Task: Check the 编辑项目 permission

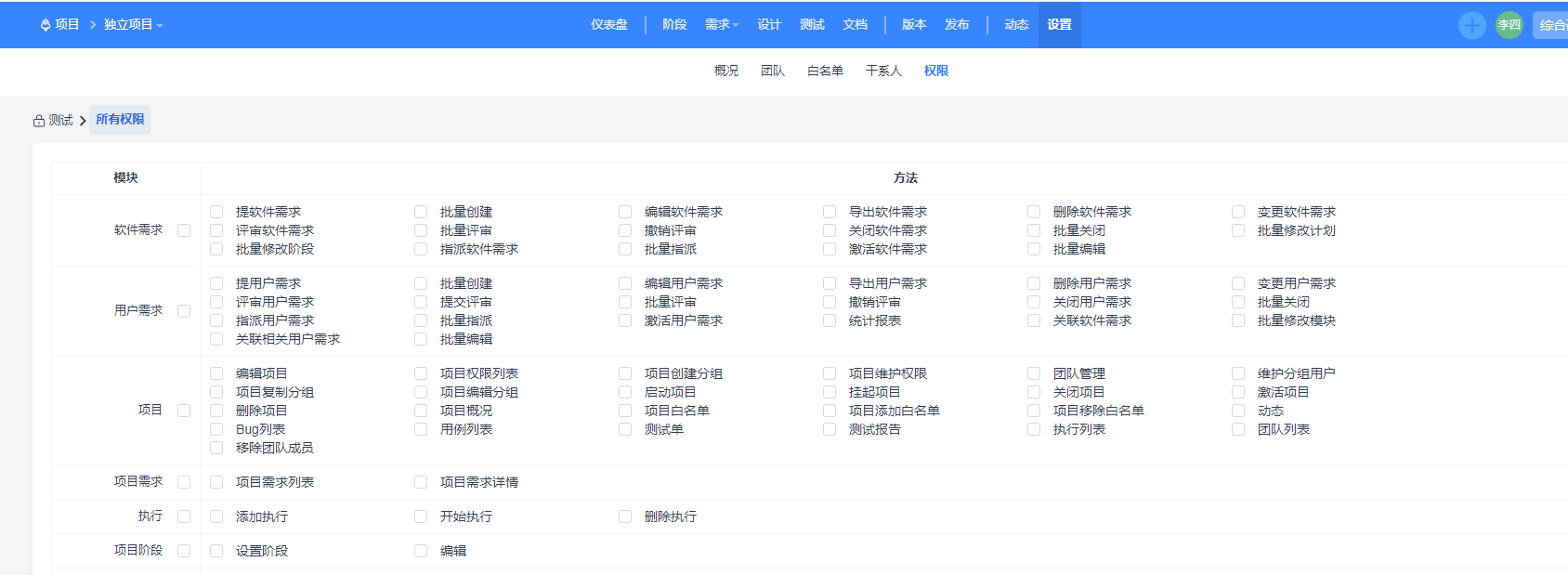Action: pos(216,373)
